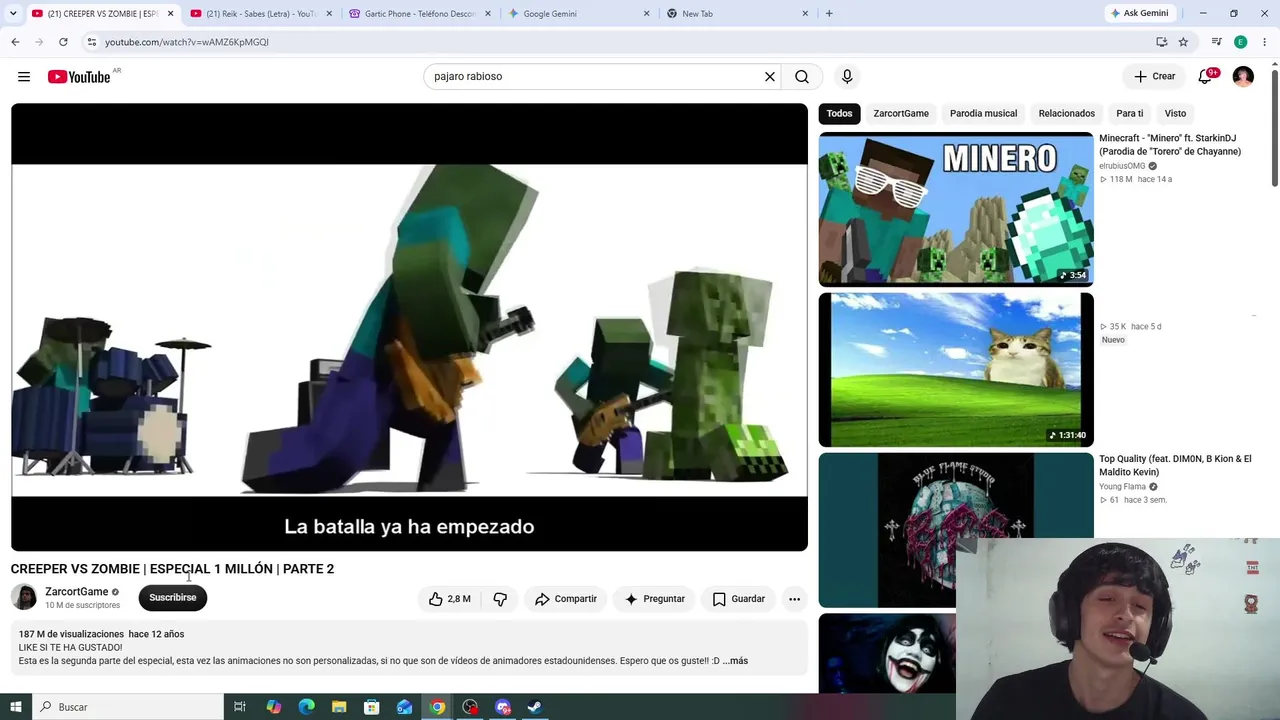Viewport: 1280px width, 720px height.
Task: Open a new browser tab
Action: (829, 14)
